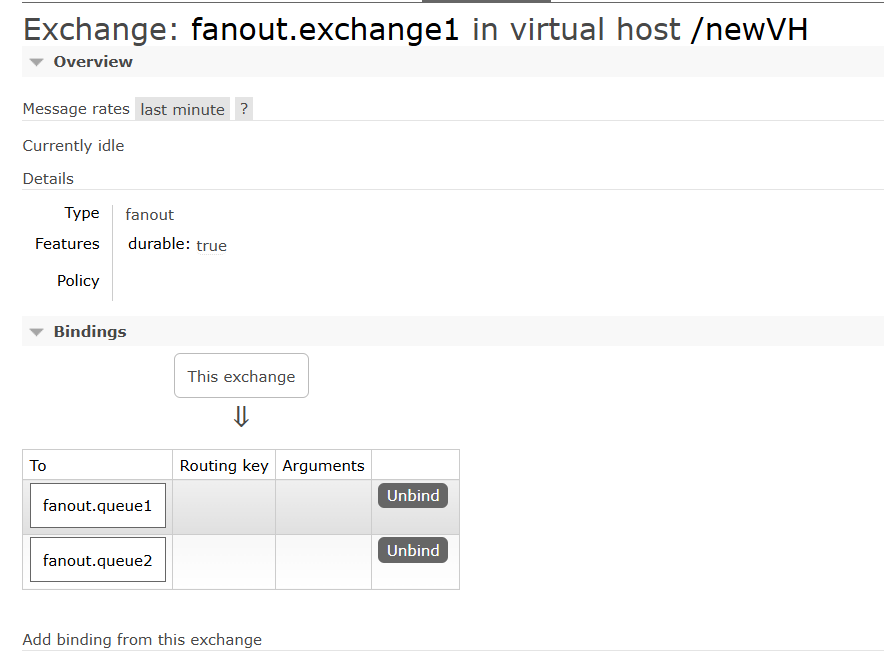Click the Overview heading label
The height and width of the screenshot is (657, 884).
tap(93, 62)
